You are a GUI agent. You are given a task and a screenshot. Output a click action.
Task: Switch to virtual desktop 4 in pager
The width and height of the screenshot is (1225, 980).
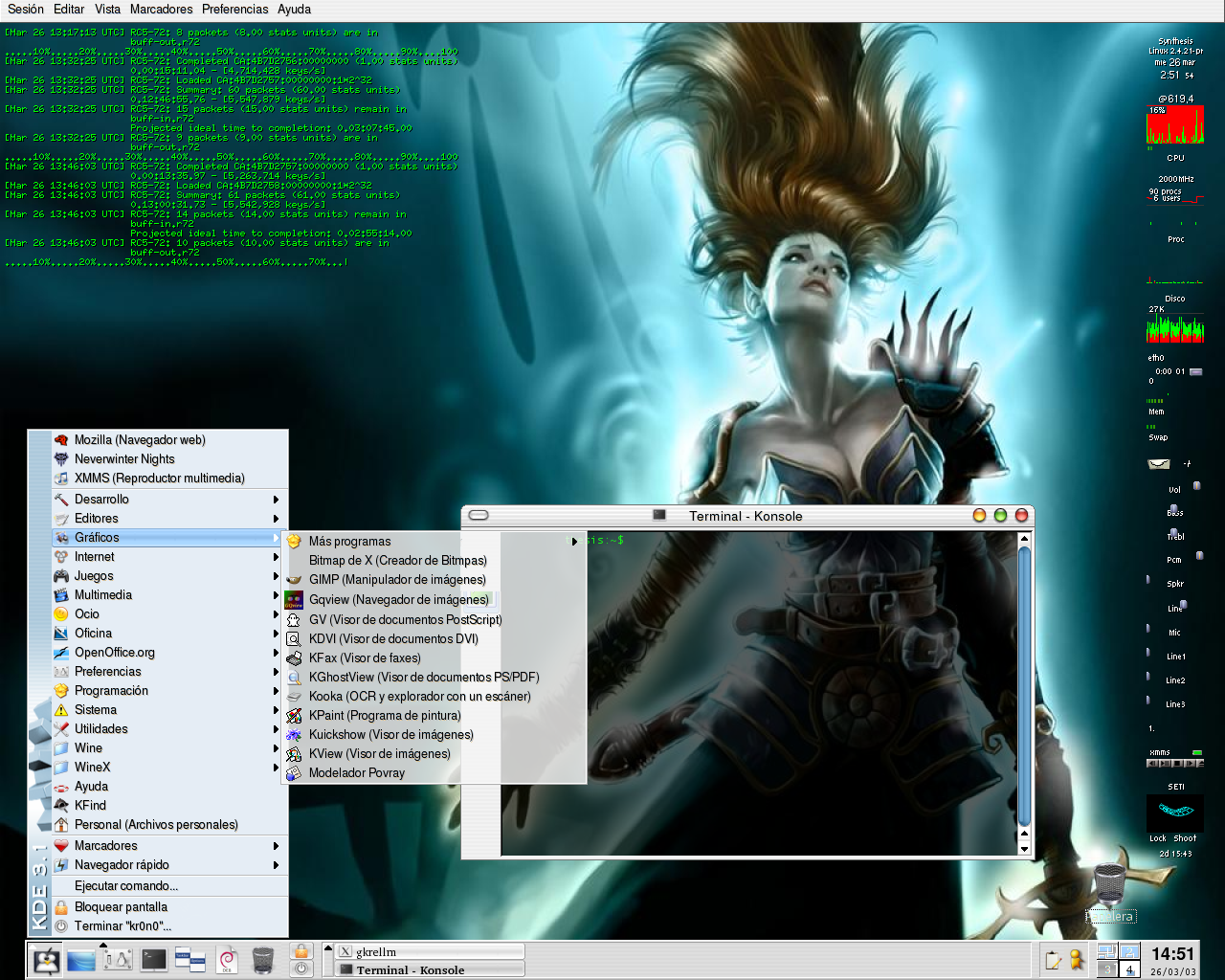1129,969
